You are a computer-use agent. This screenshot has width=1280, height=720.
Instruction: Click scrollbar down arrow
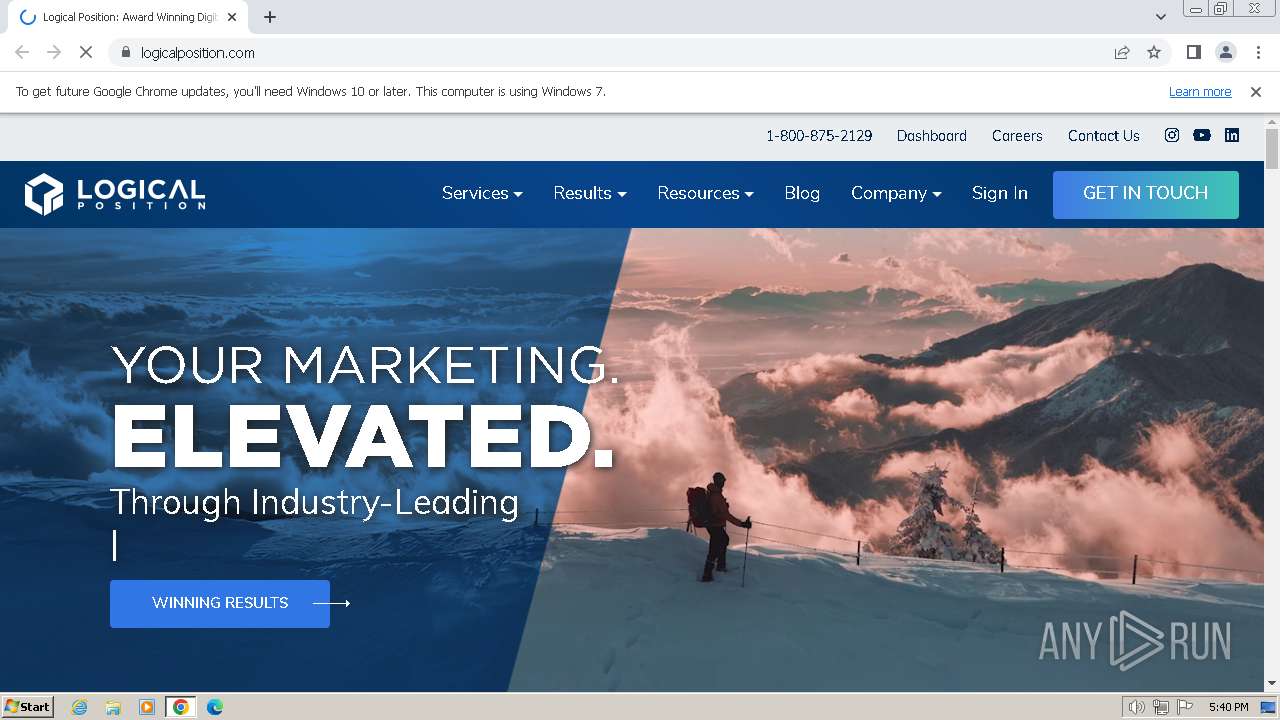[x=1272, y=684]
